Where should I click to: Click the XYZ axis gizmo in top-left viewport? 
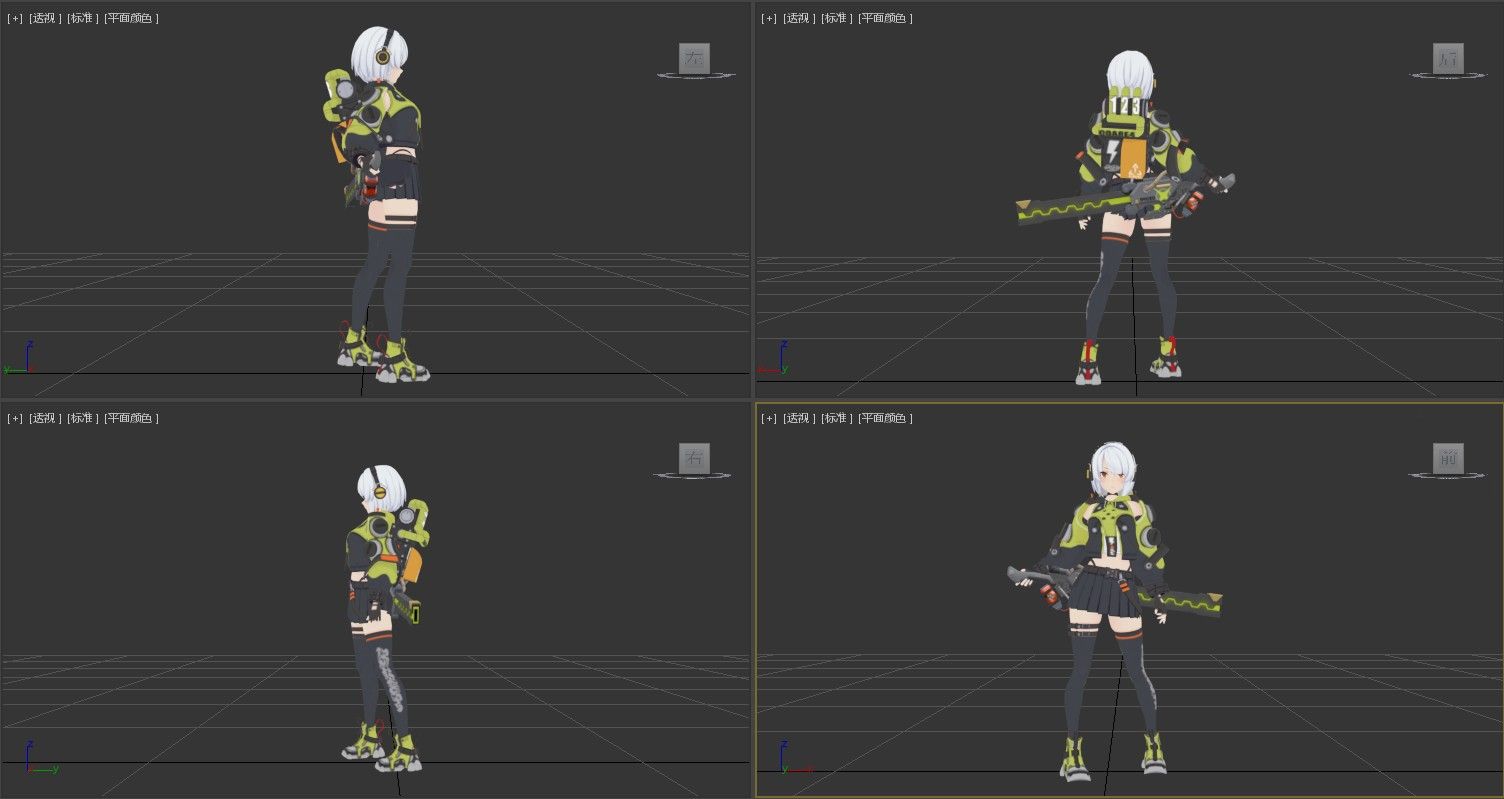tap(19, 359)
